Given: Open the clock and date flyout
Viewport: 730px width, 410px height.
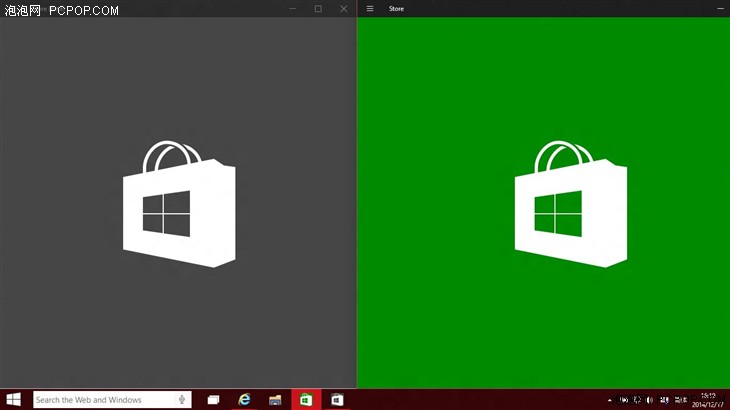Looking at the screenshot, I should [x=708, y=399].
